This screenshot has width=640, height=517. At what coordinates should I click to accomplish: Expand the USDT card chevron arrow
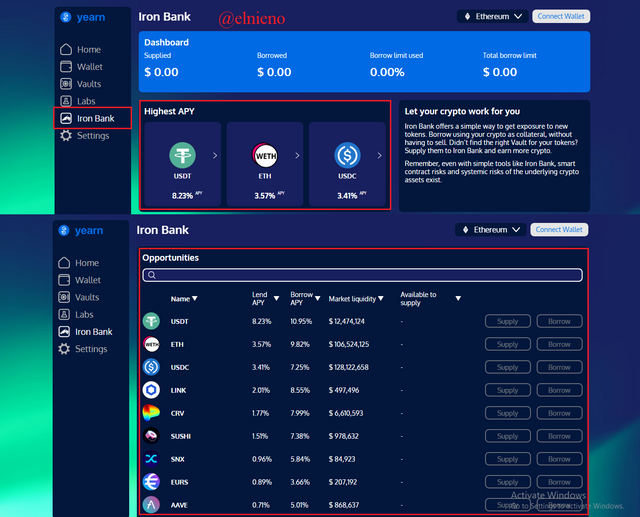[215, 155]
